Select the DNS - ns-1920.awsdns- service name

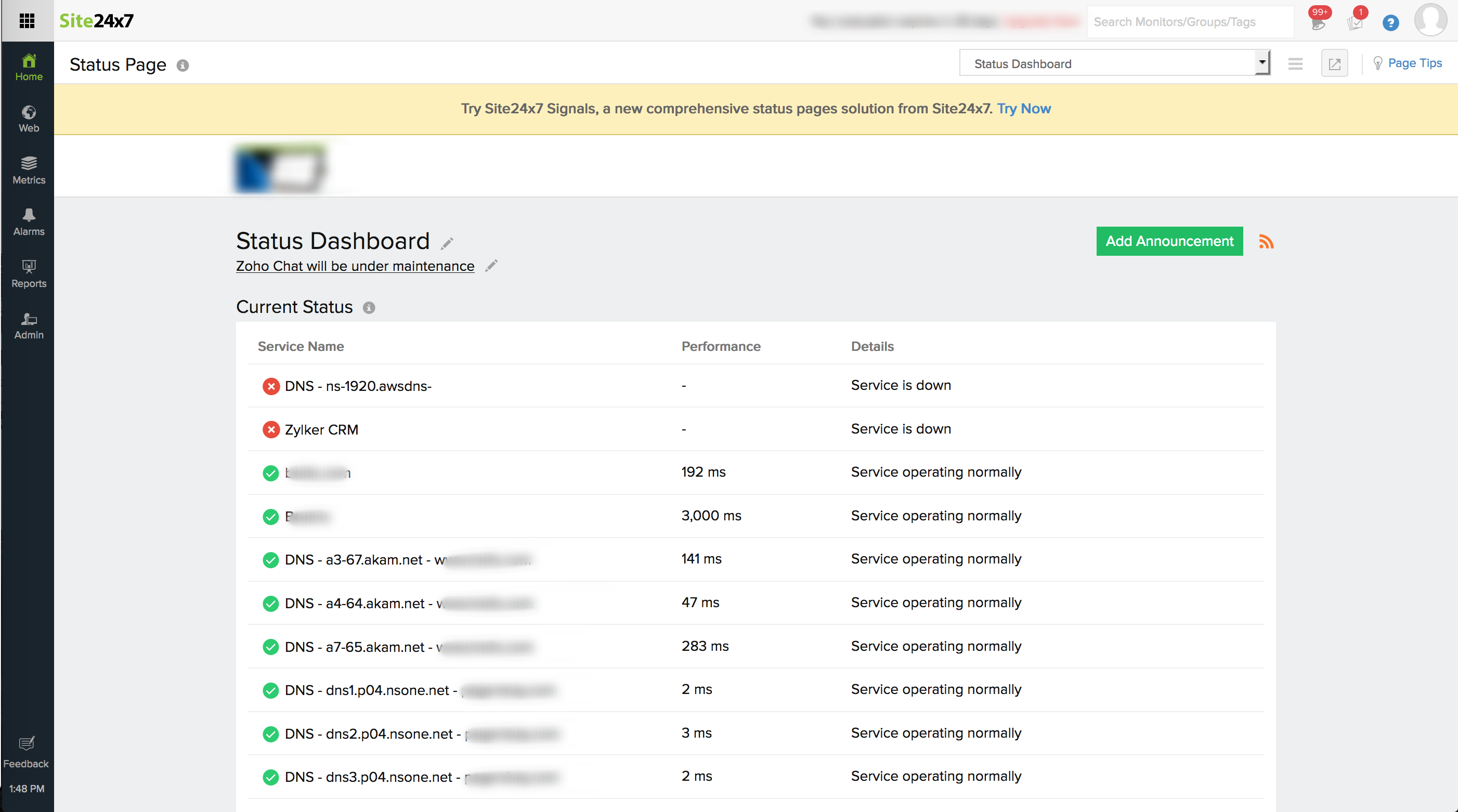[358, 386]
